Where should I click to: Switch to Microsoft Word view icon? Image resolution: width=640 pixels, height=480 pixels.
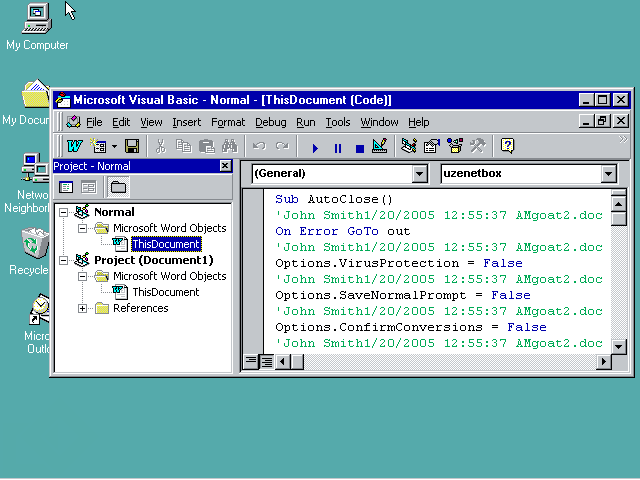coord(74,146)
